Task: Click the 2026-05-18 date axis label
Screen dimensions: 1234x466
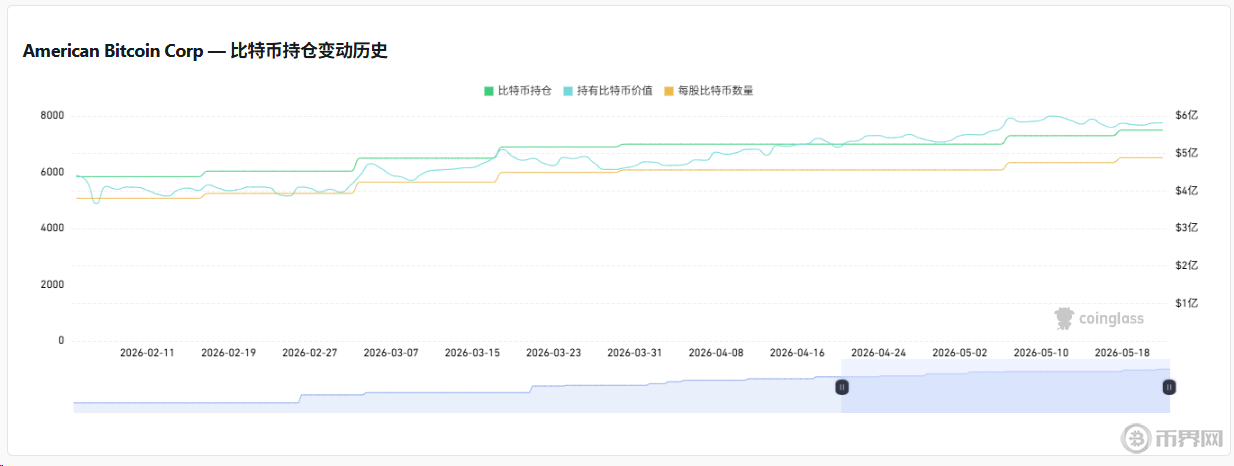Action: [x=1122, y=353]
